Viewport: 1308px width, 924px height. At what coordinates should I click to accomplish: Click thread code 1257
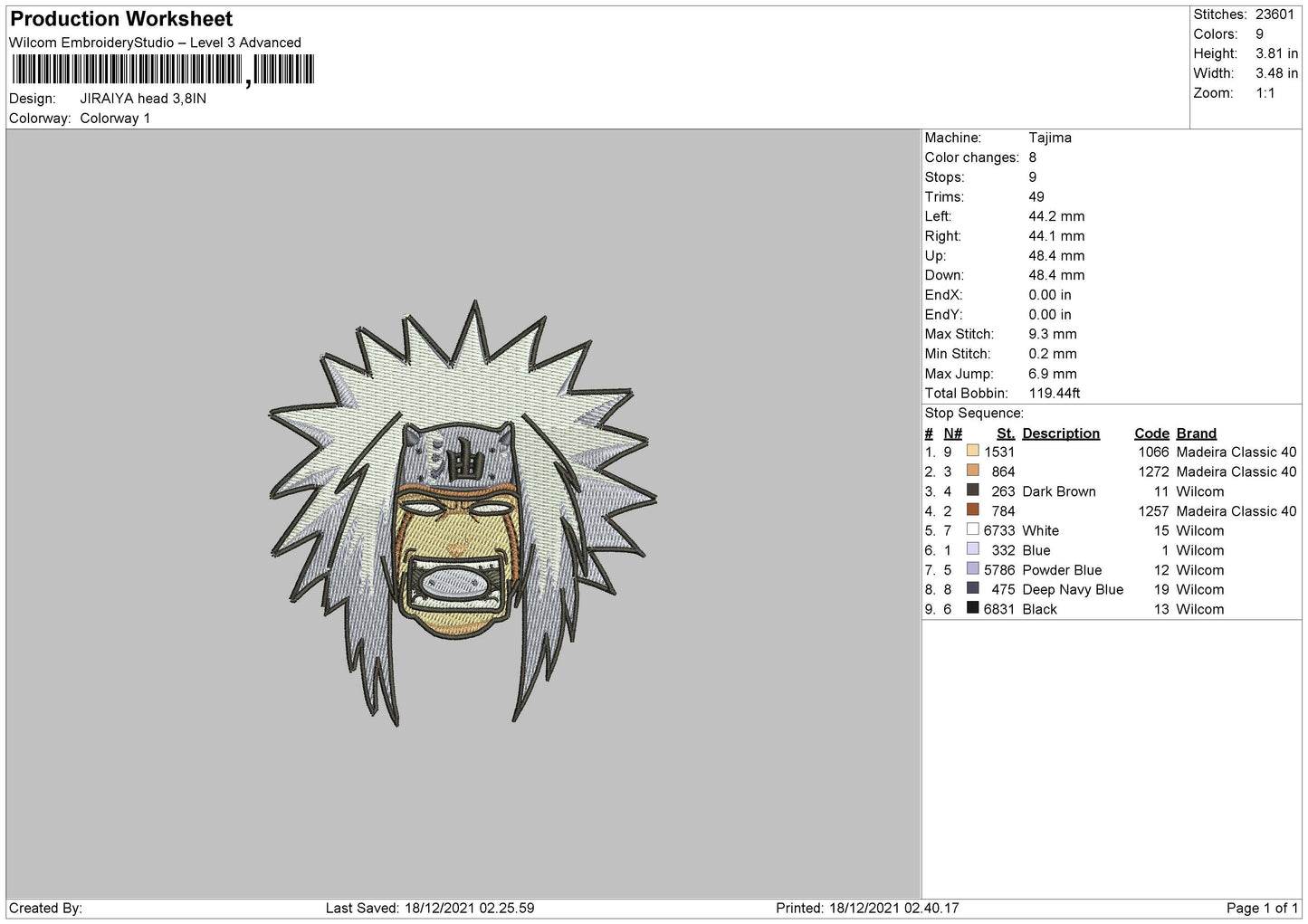1154,511
